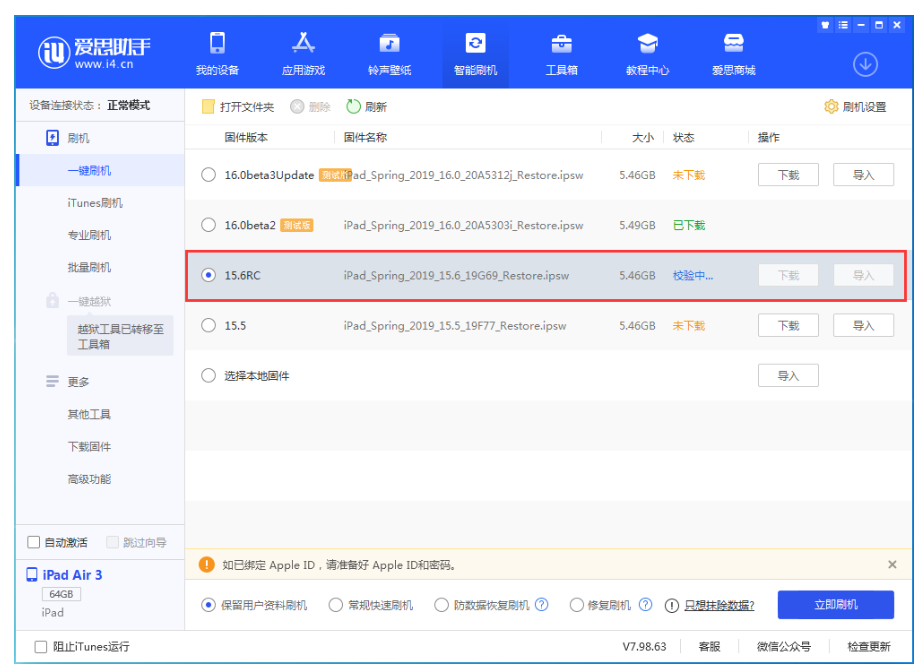Collapse the 刷机 sidebar section
This screenshot has width=919, height=670.
(53, 138)
